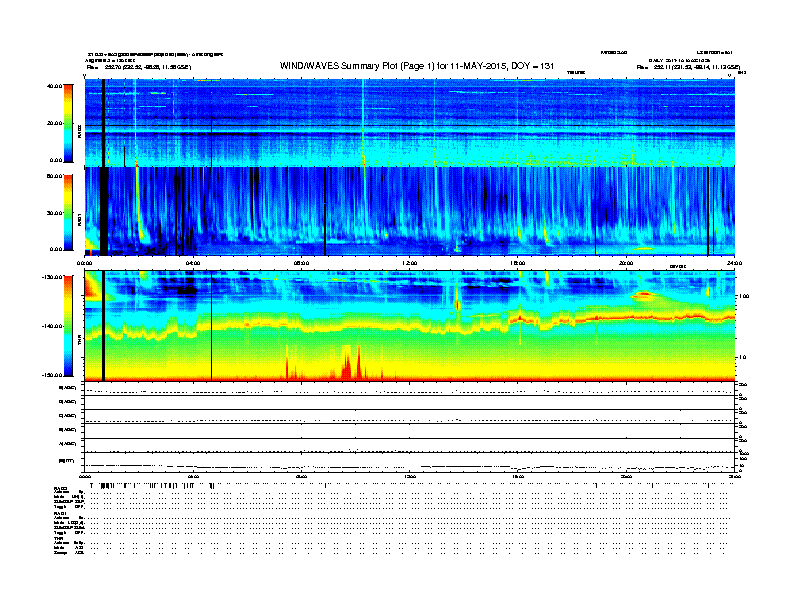This screenshot has width=792, height=612.
Task: Click the RAD2 intensity color bar
Action: (x=68, y=123)
